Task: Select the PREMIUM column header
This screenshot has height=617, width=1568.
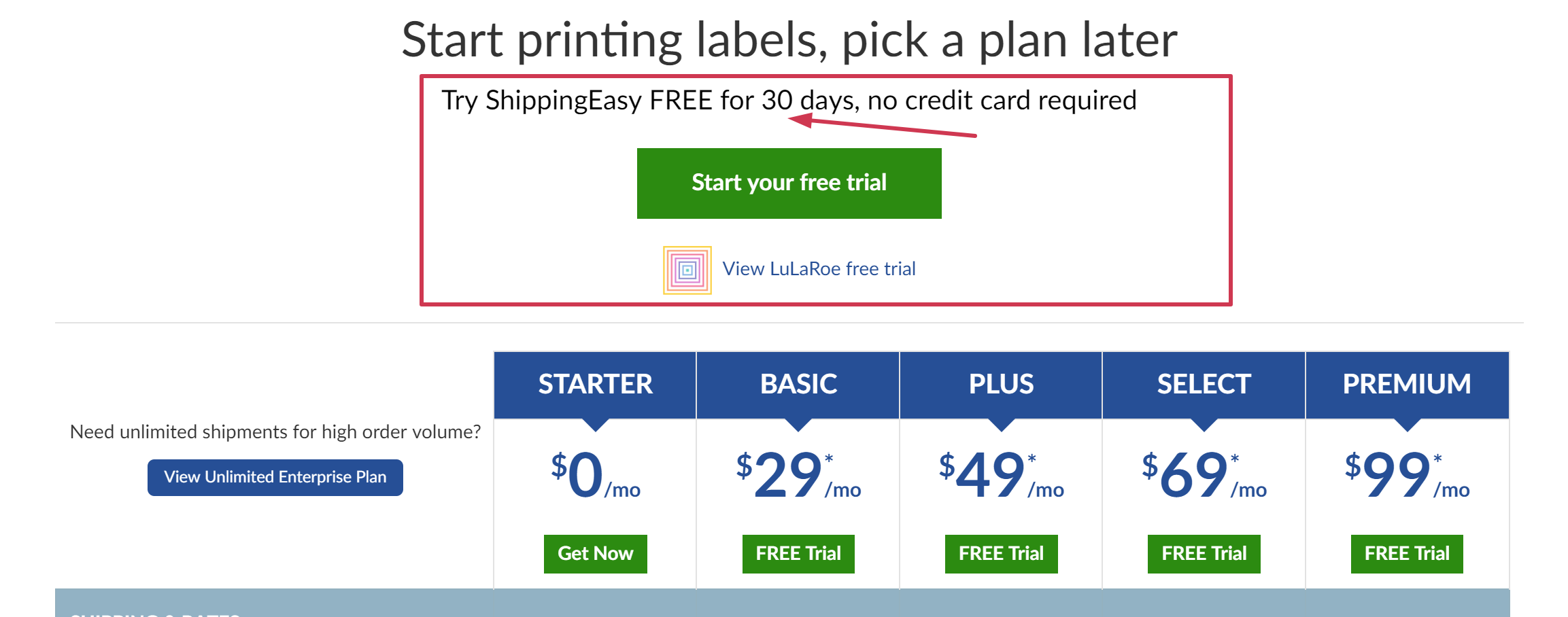Action: [x=1406, y=384]
